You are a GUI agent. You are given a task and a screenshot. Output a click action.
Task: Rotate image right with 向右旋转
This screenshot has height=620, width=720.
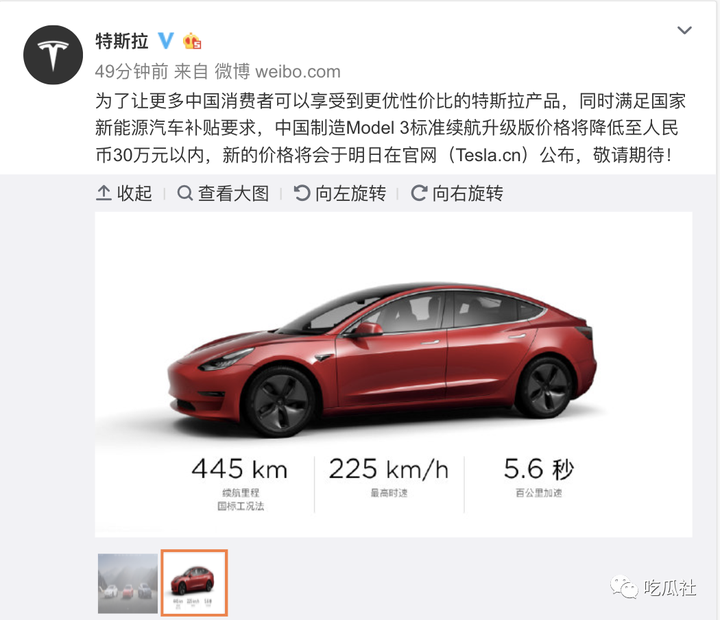pyautogui.click(x=457, y=193)
